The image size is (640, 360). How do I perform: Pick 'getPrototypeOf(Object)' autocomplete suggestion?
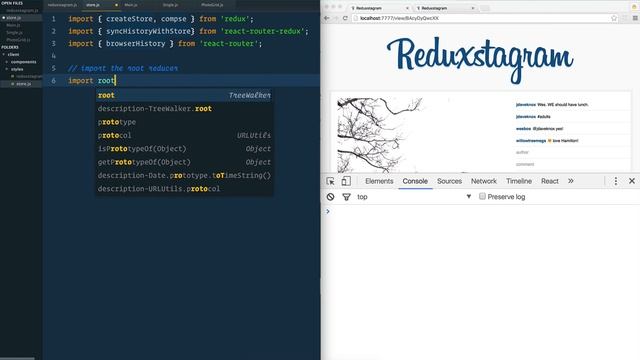tap(184, 162)
